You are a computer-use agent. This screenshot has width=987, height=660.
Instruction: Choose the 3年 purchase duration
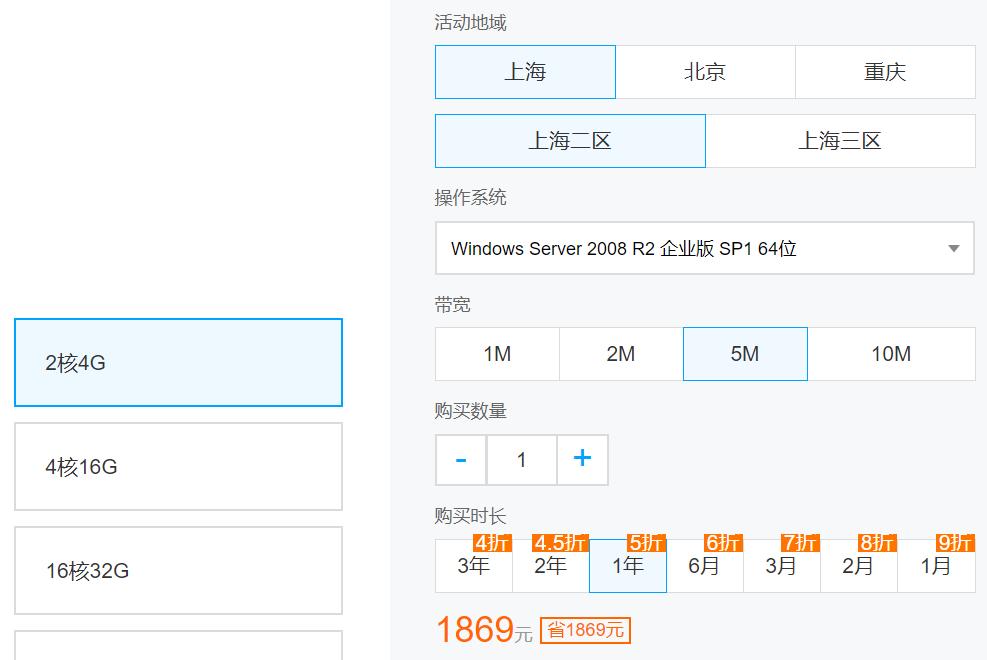click(x=473, y=566)
